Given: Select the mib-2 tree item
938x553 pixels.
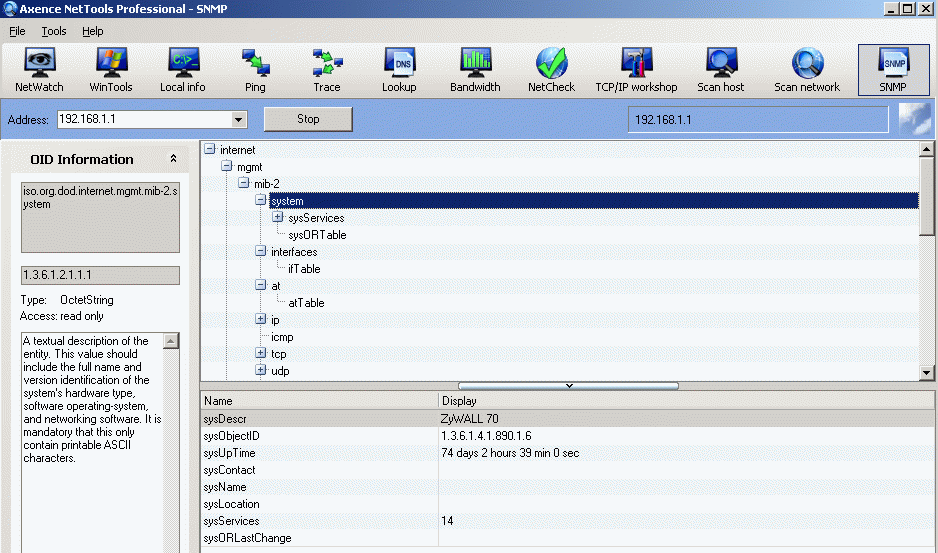Looking at the screenshot, I should 267,184.
